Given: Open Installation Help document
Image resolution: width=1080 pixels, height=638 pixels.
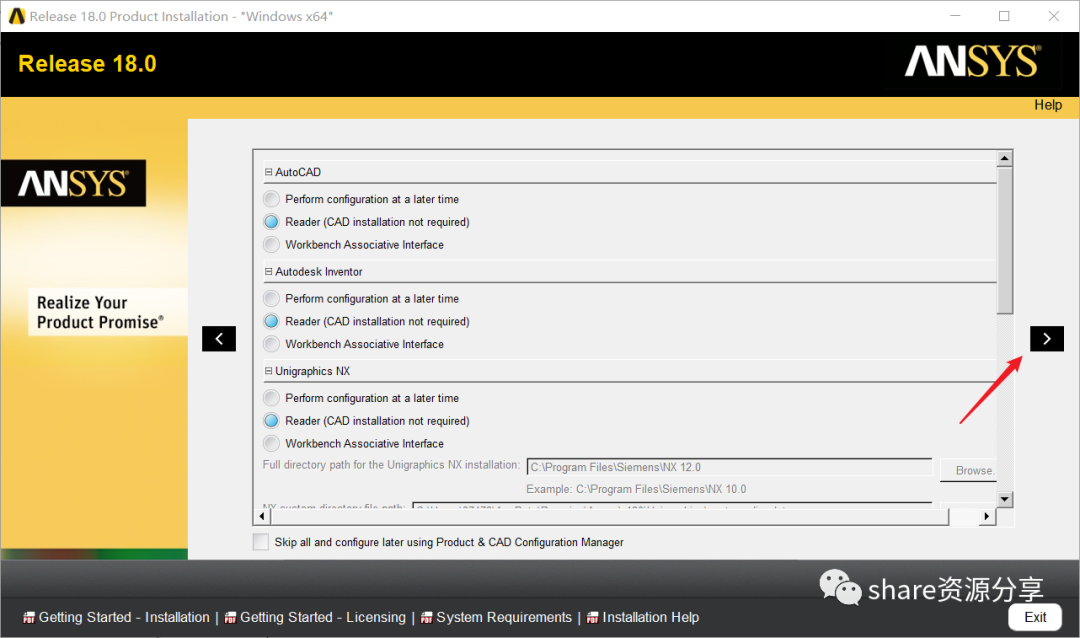Looking at the screenshot, I should [651, 617].
